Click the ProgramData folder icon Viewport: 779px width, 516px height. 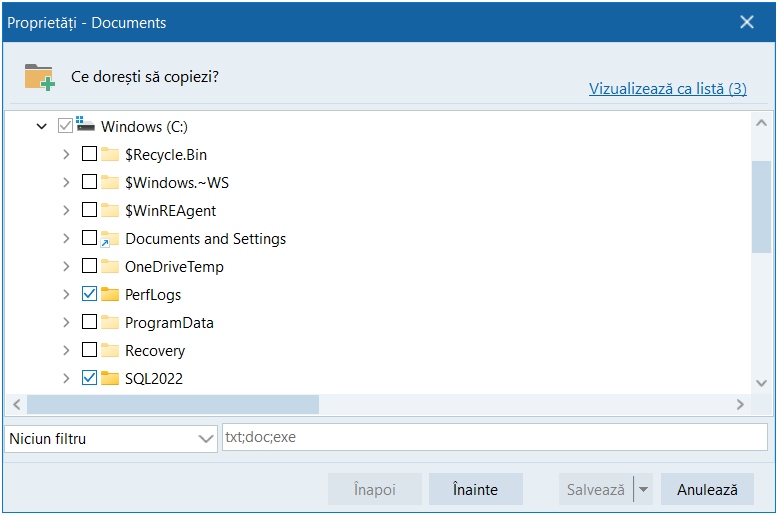(110, 323)
